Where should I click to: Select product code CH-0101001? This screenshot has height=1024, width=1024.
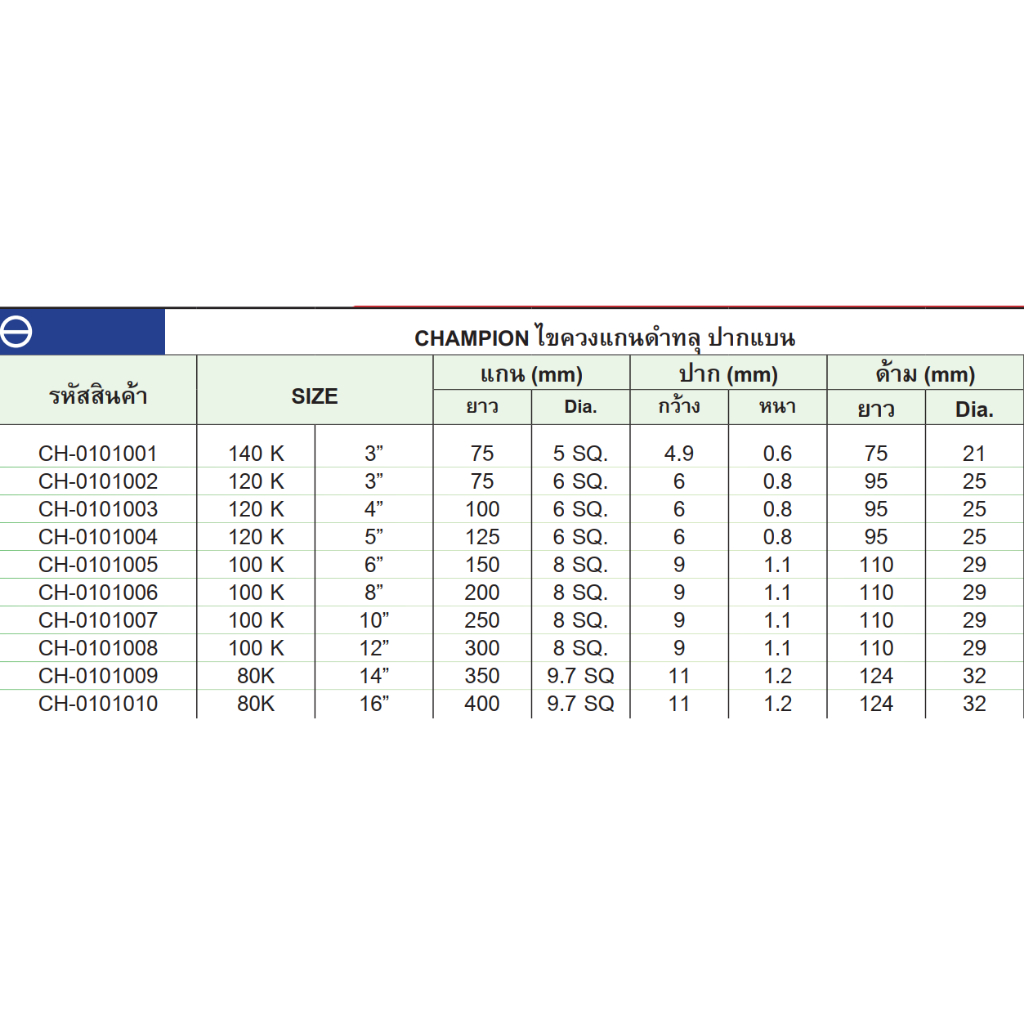(98, 453)
